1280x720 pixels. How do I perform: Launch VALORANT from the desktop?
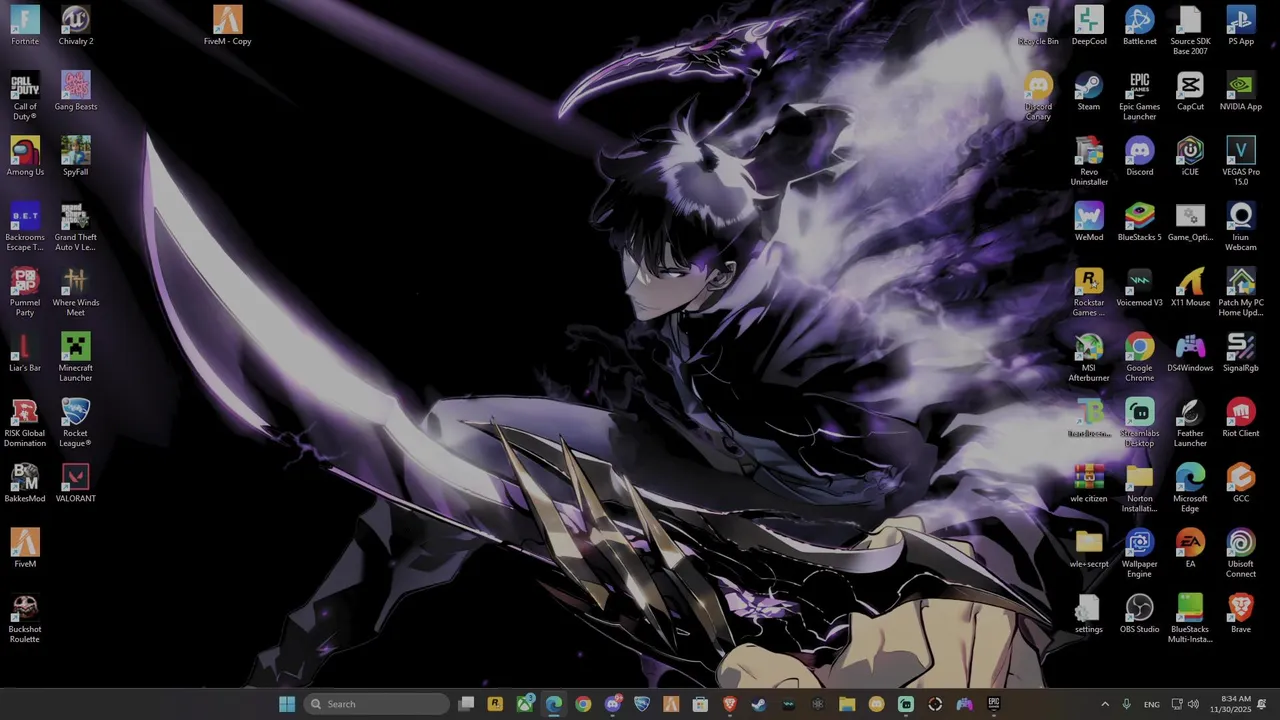coord(76,483)
